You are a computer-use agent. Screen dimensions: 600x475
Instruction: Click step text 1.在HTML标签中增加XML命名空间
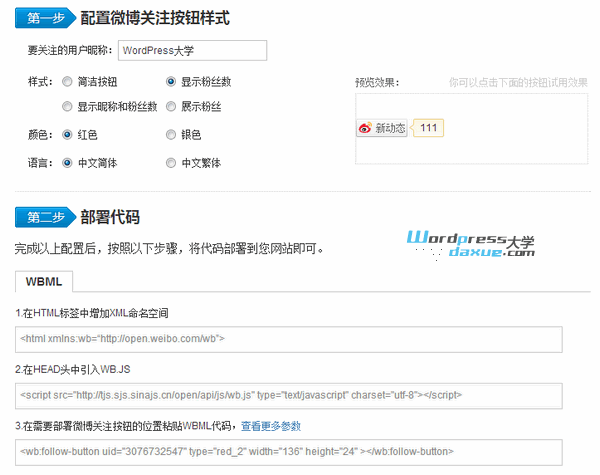tap(92, 313)
